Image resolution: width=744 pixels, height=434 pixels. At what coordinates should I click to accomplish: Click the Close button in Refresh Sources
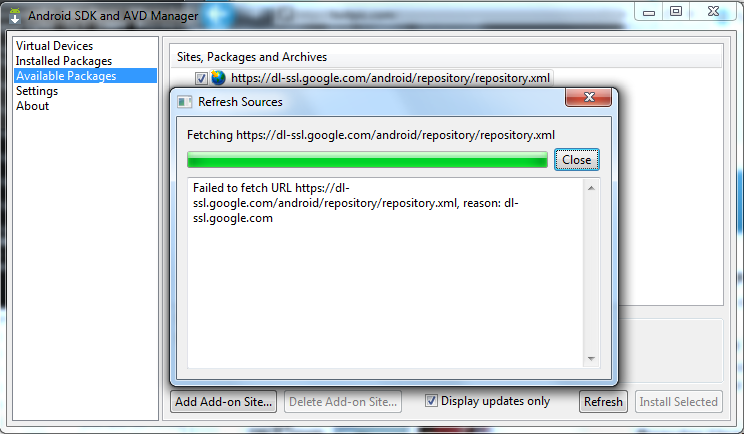click(x=577, y=160)
